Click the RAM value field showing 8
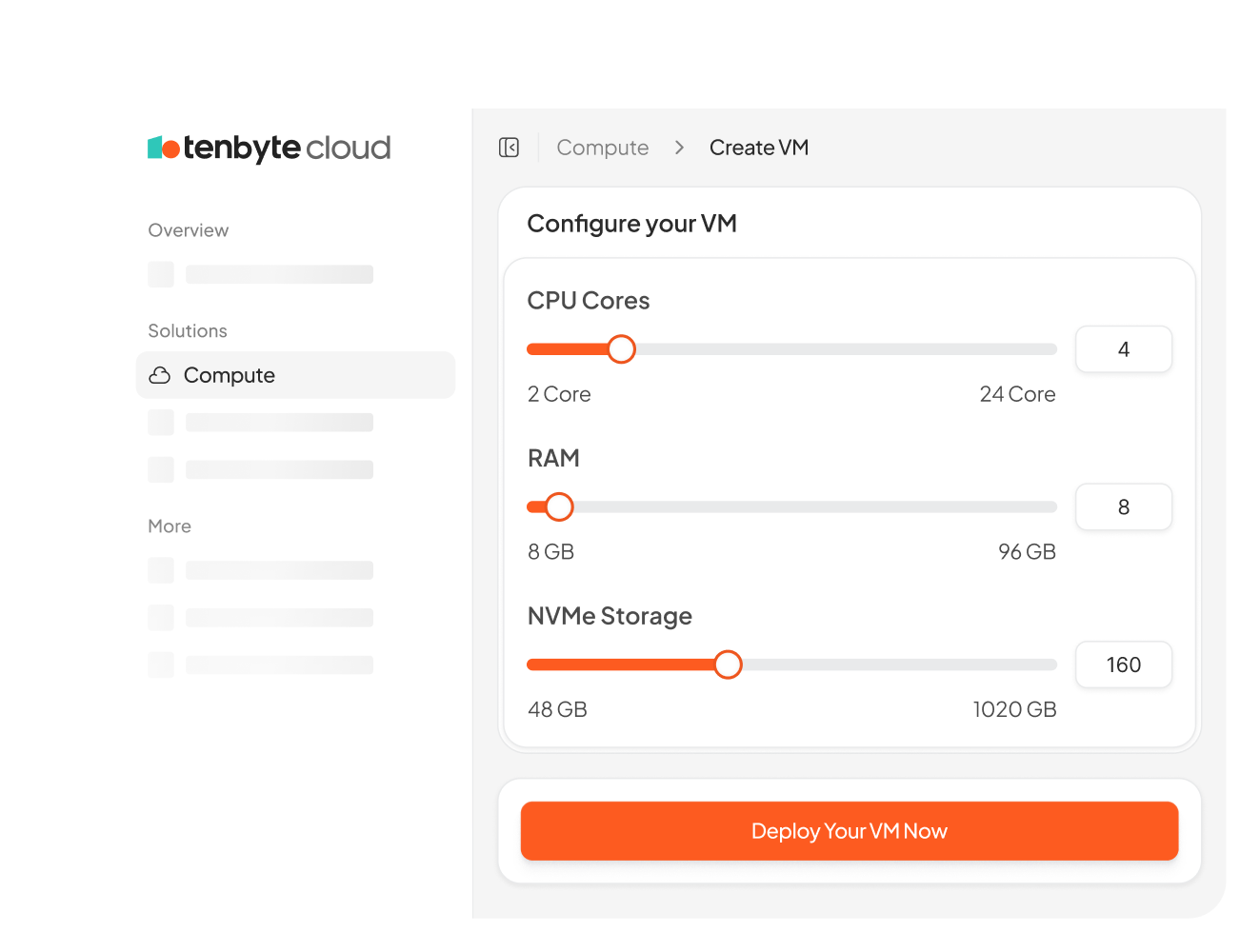 [1124, 507]
